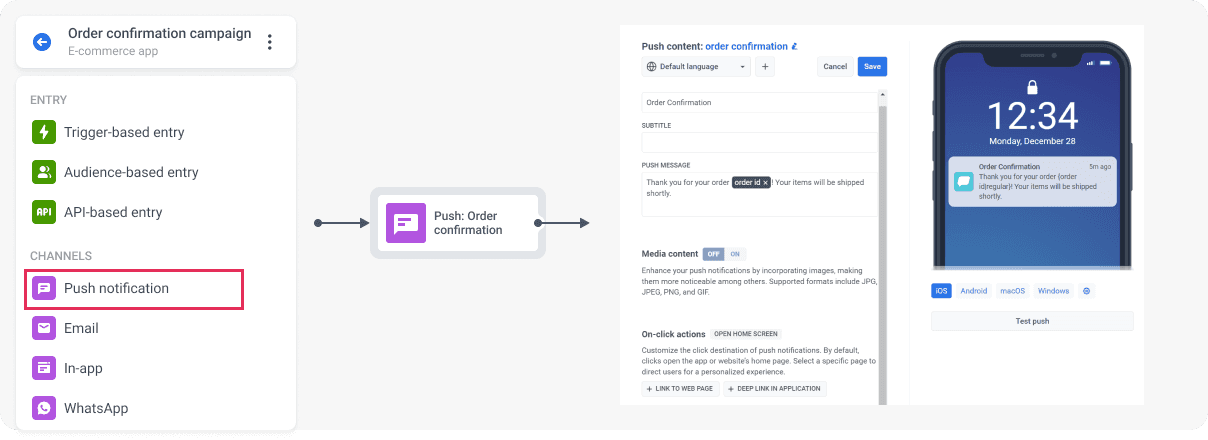Choose the Email channel icon

click(x=43, y=328)
